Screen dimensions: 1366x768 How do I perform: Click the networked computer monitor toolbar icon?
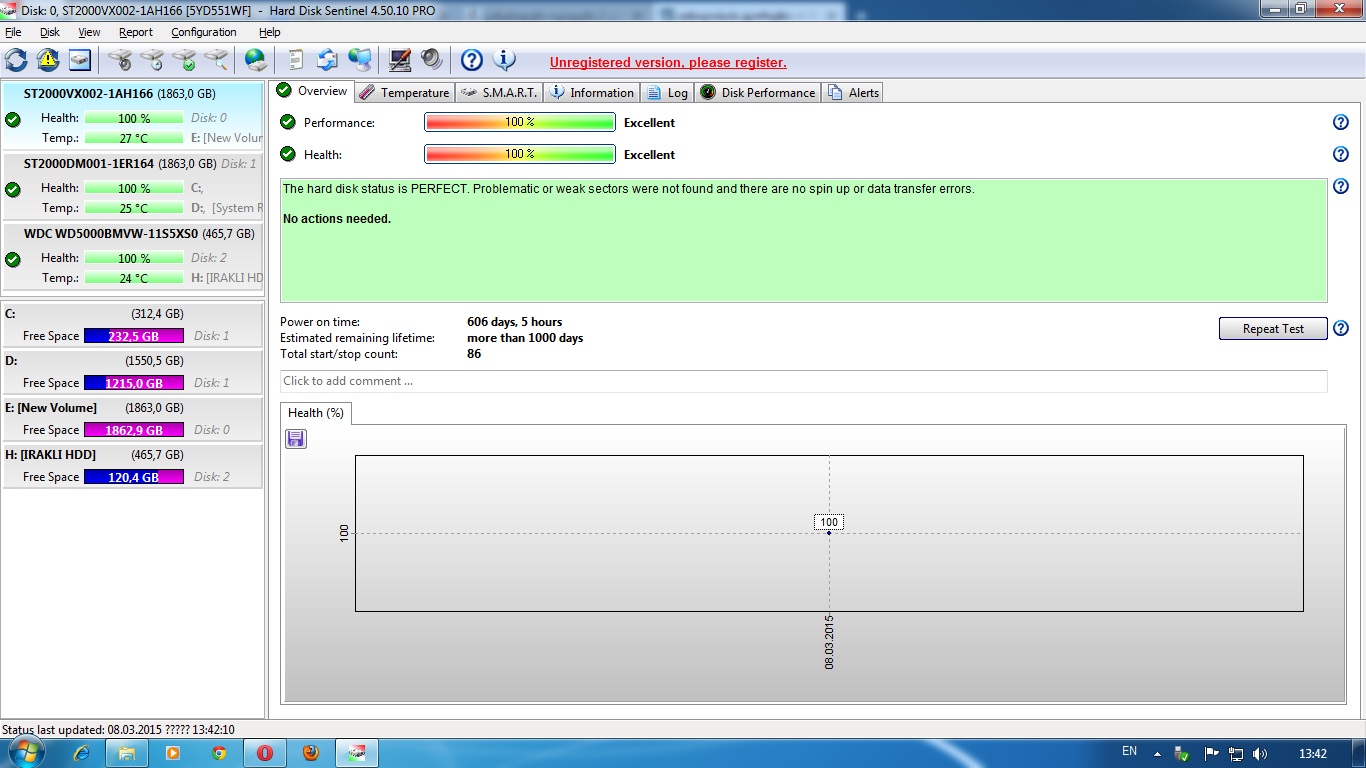[x=360, y=60]
